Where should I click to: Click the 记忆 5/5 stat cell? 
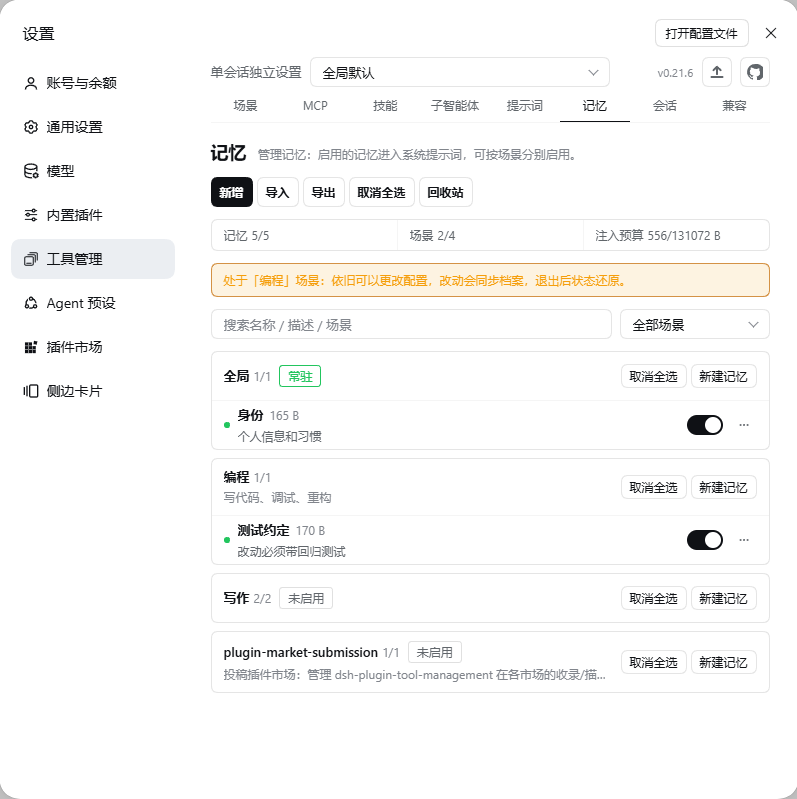tap(304, 235)
